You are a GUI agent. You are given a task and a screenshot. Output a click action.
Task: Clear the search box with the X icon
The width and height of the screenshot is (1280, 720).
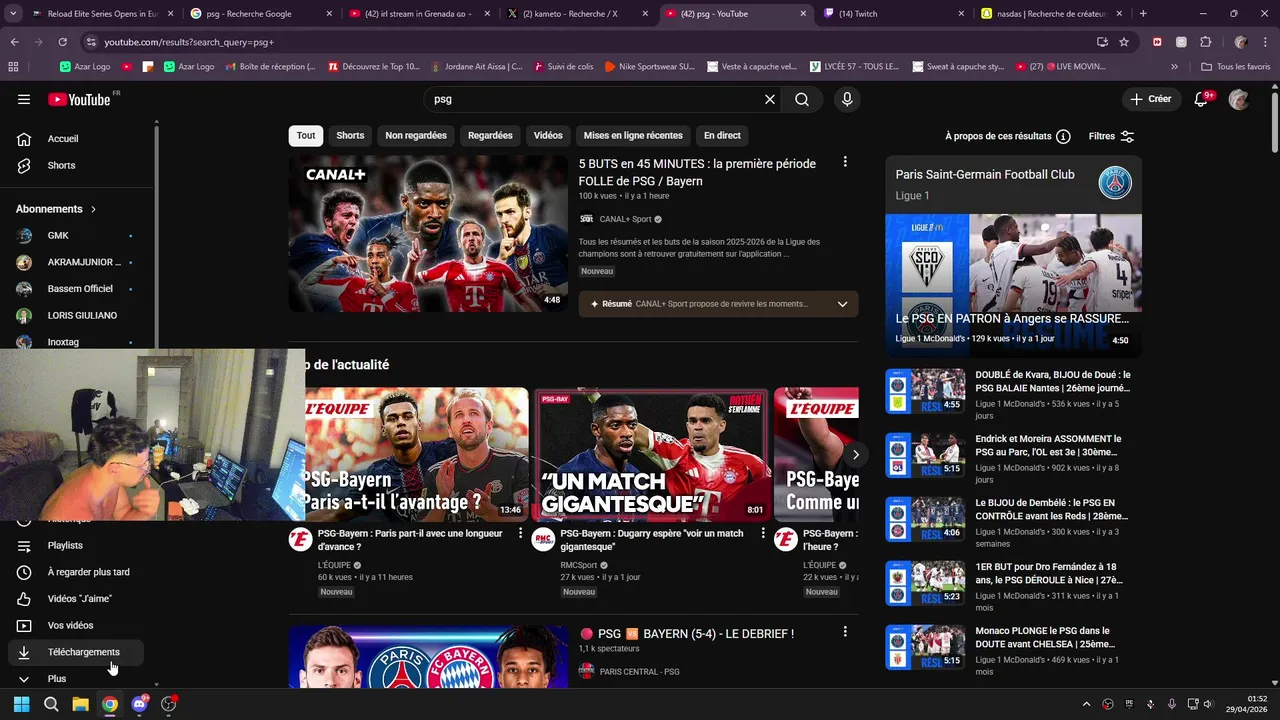pyautogui.click(x=770, y=99)
